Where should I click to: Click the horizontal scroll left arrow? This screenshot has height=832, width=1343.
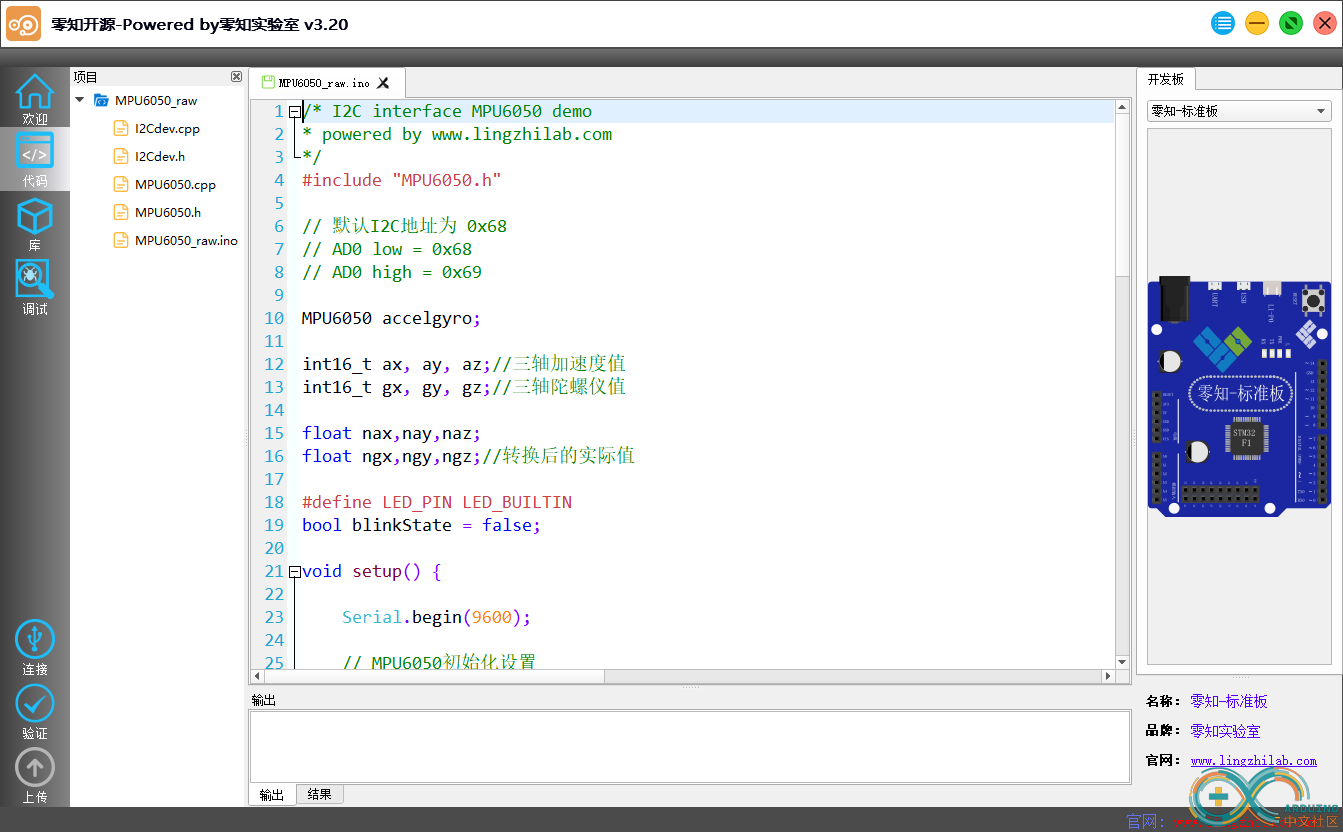[x=257, y=677]
